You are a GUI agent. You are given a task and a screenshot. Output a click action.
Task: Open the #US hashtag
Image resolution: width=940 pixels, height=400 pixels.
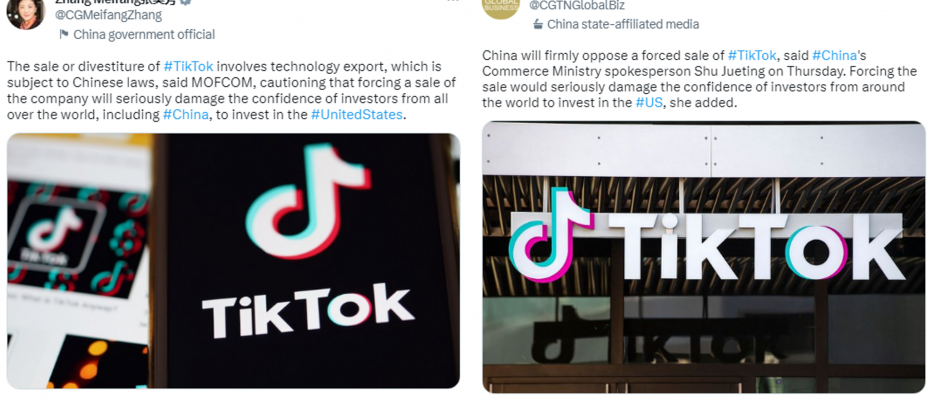(x=649, y=103)
